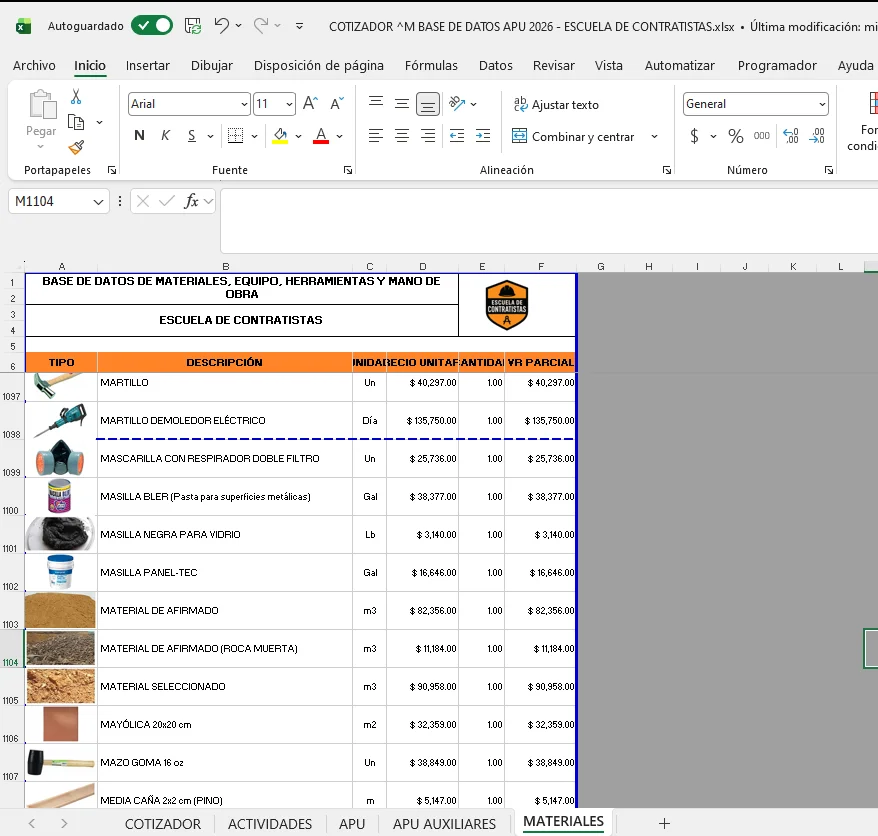This screenshot has width=878, height=836.
Task: Click the Cut scissors icon
Action: [x=76, y=97]
